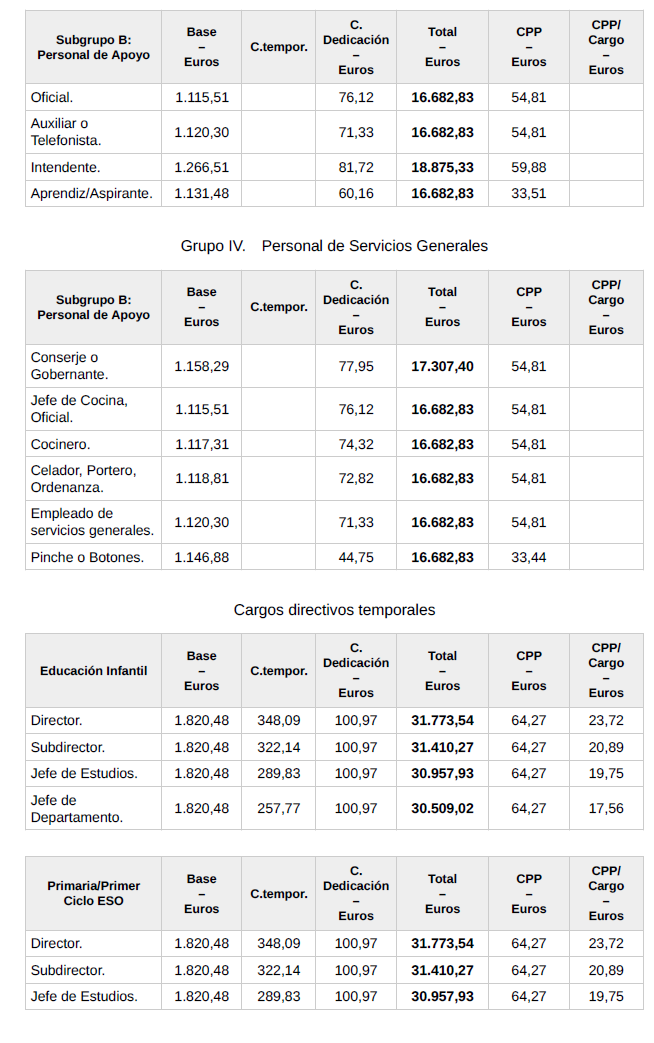Image resolution: width=654 pixels, height=1043 pixels.
Task: Select the 'Auxiliar o Telefonista.' cell
Action: click(66, 132)
